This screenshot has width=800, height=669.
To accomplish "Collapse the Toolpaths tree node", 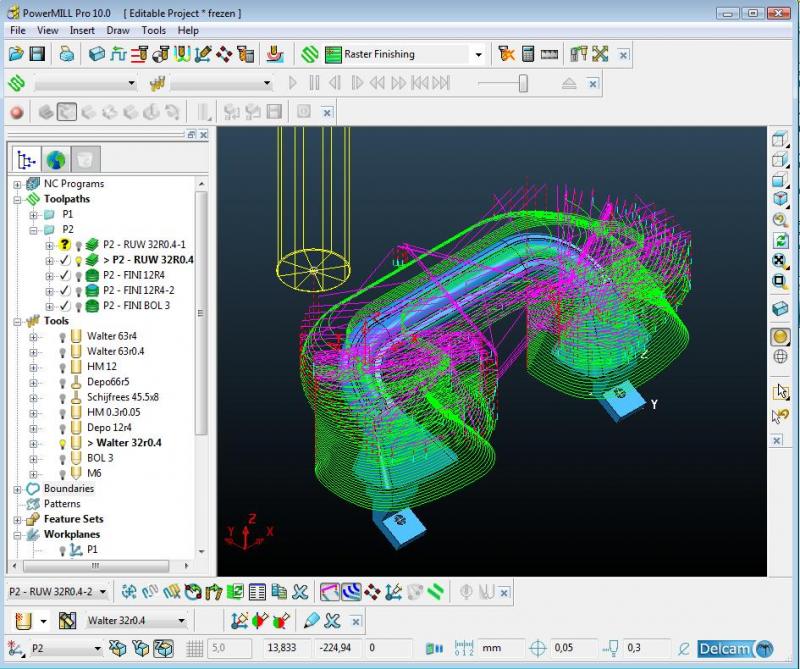I will (x=17, y=200).
